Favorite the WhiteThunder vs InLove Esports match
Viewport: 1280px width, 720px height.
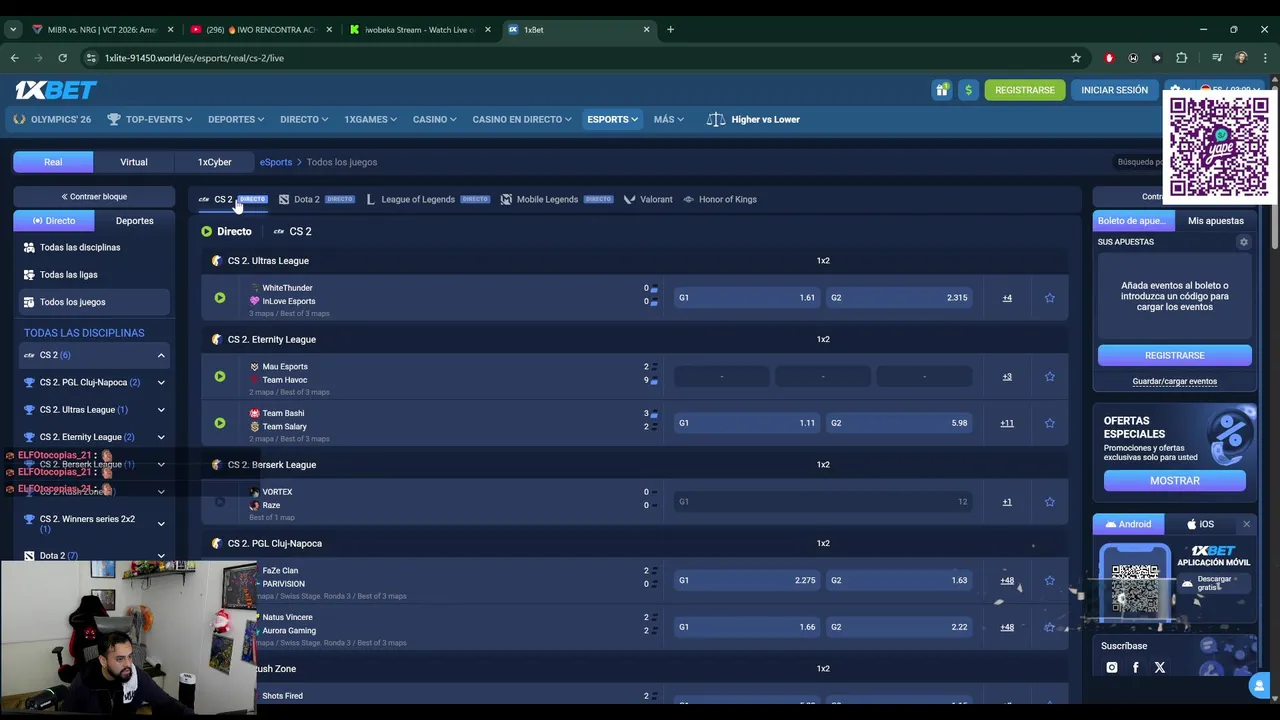click(1050, 298)
